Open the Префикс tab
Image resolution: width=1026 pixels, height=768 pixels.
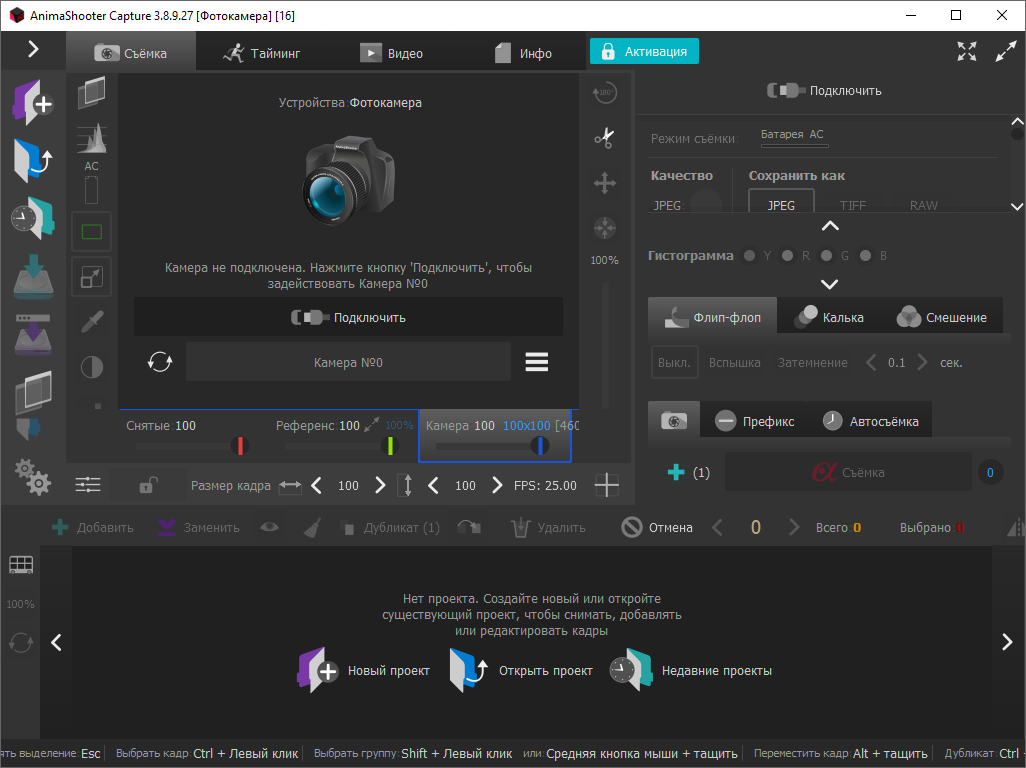(x=754, y=421)
